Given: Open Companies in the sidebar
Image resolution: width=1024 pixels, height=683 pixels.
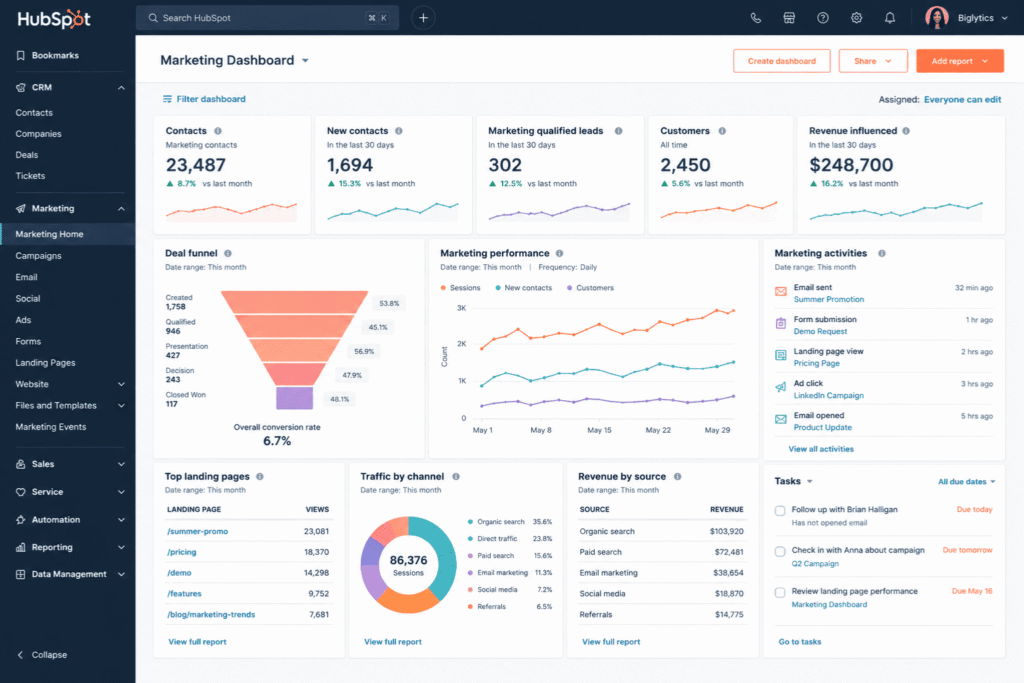Looking at the screenshot, I should pyautogui.click(x=39, y=134).
